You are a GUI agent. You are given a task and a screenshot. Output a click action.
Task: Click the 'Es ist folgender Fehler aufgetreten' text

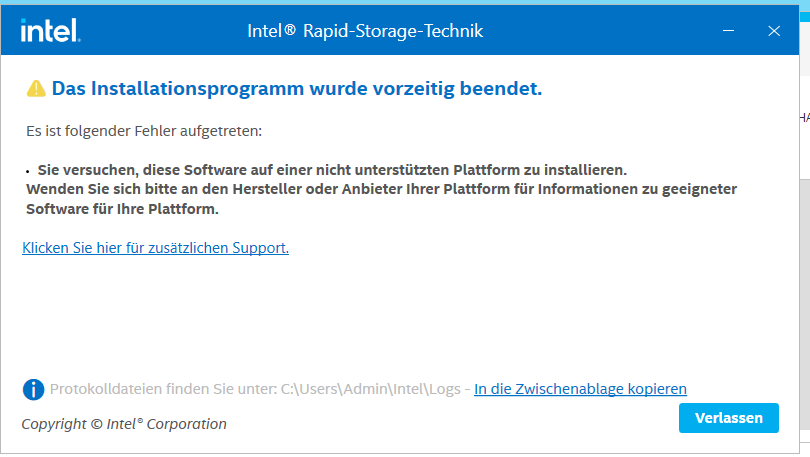[x=143, y=131]
